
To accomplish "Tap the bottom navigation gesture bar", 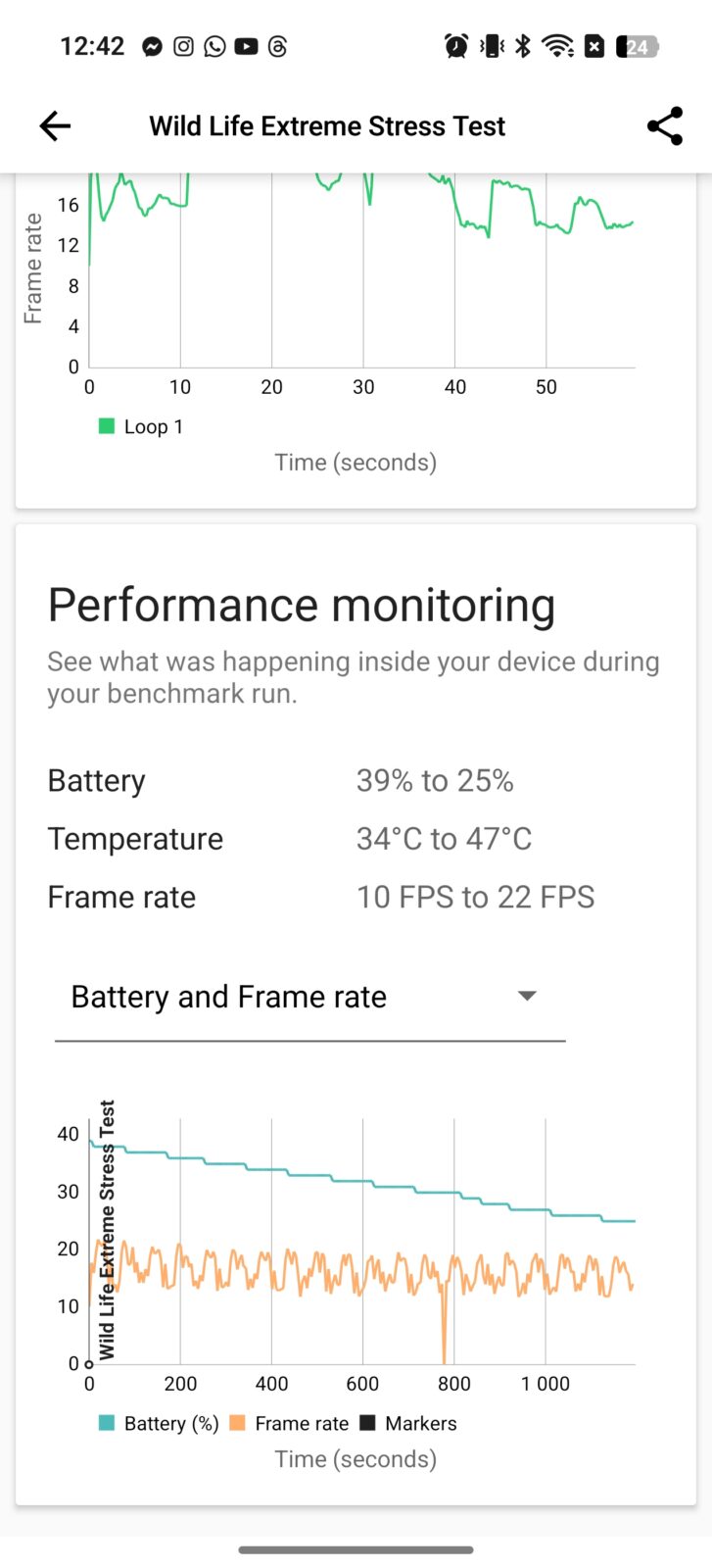I will [356, 1549].
